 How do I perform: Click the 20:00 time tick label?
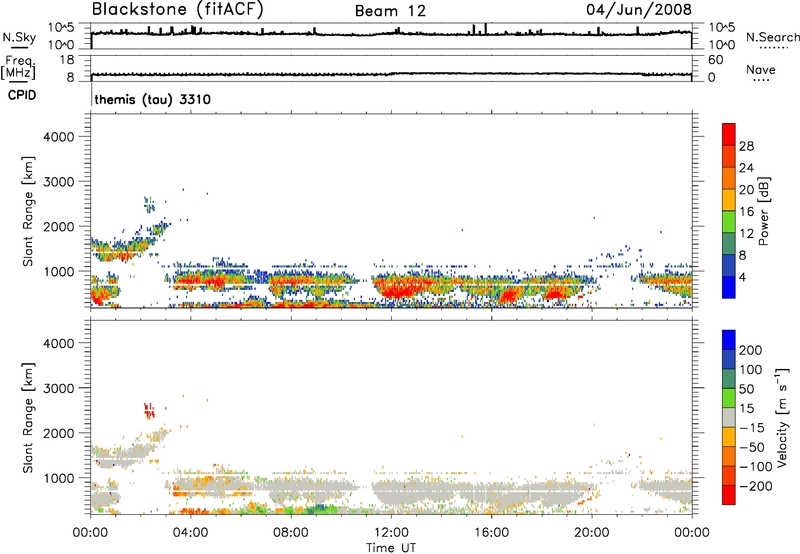tap(591, 533)
